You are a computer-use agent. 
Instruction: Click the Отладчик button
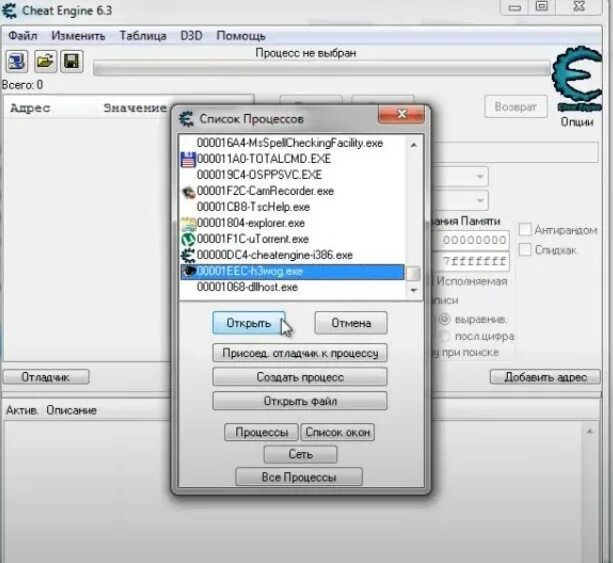pyautogui.click(x=46, y=377)
